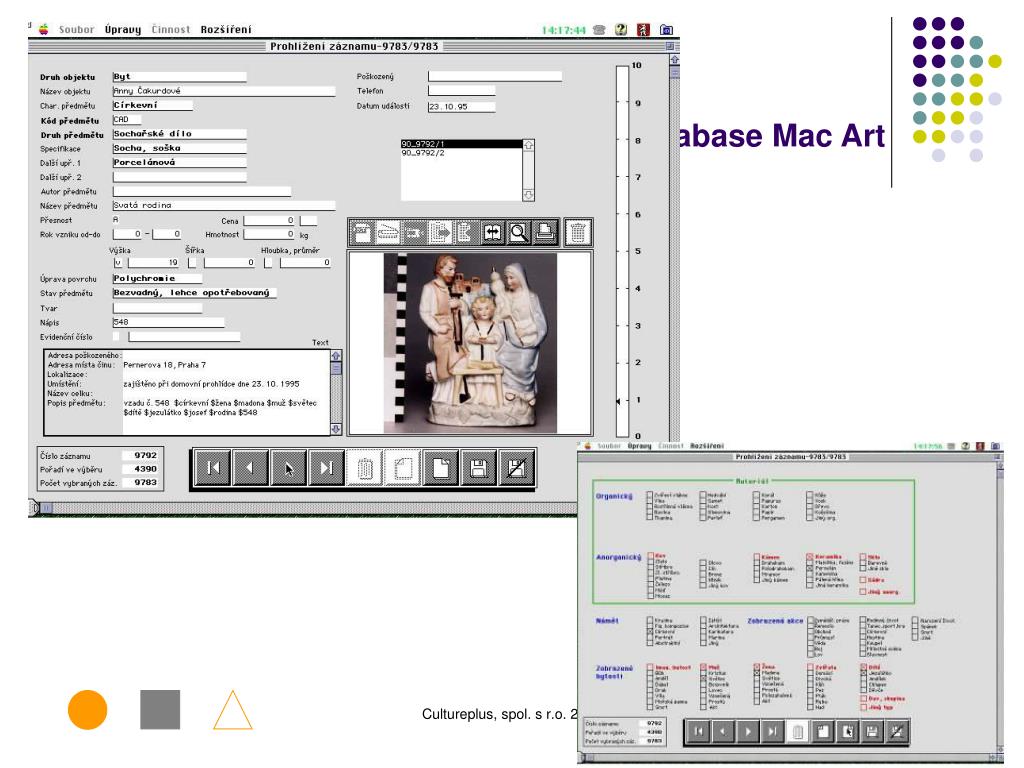Screen dimensions: 1024x768
Task: Toggle the red Dítě checkbox
Action: pos(863,667)
